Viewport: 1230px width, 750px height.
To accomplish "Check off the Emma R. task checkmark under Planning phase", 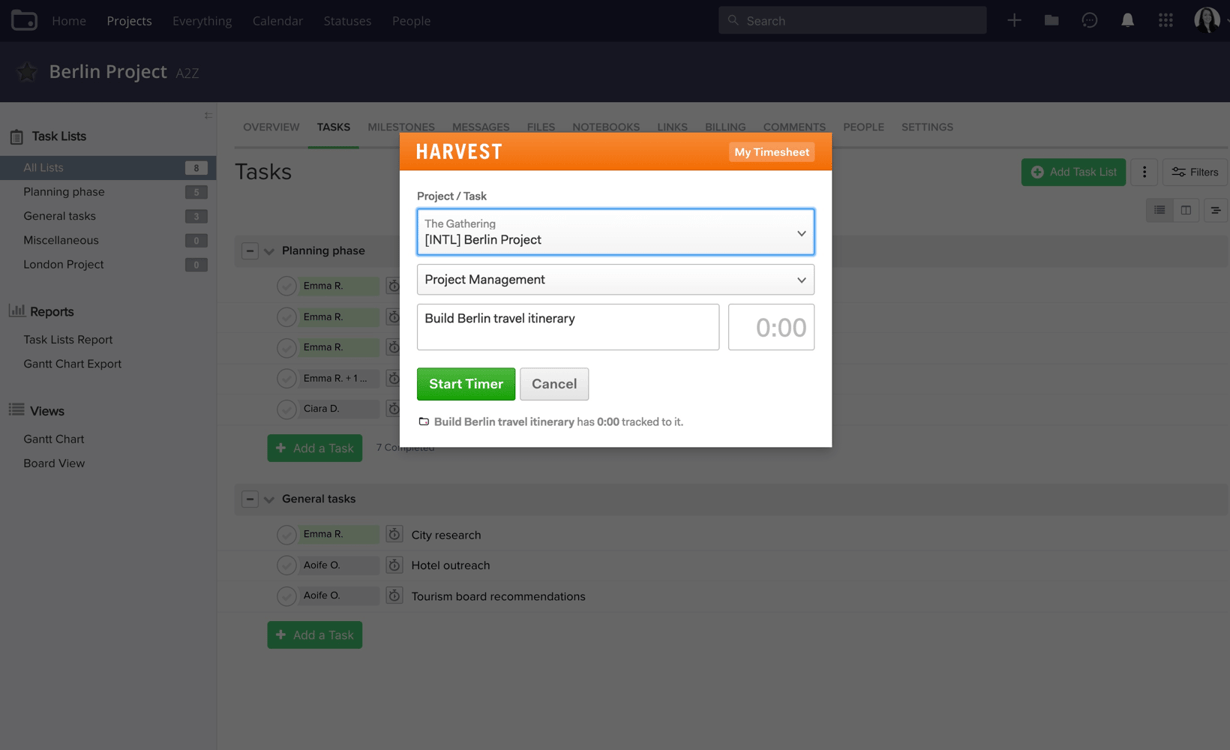I will (x=286, y=285).
